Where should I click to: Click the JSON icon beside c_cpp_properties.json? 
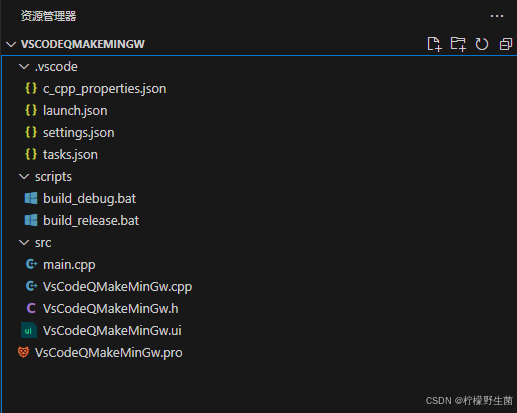31,88
